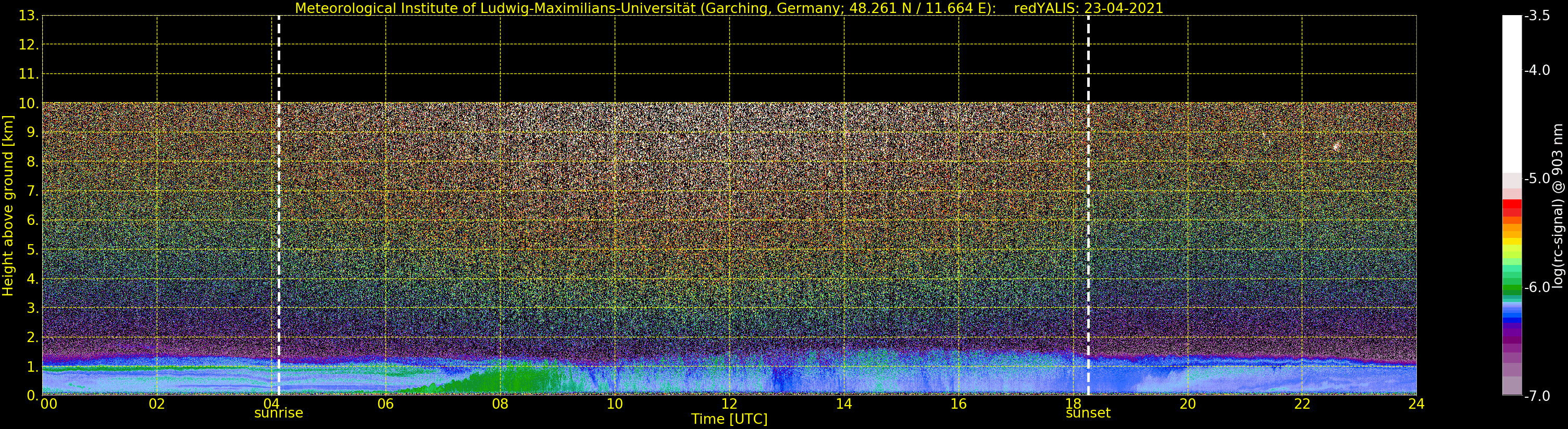Image resolution: width=1568 pixels, height=429 pixels.
Task: Click the "8." height axis tick label
Action: (33, 162)
